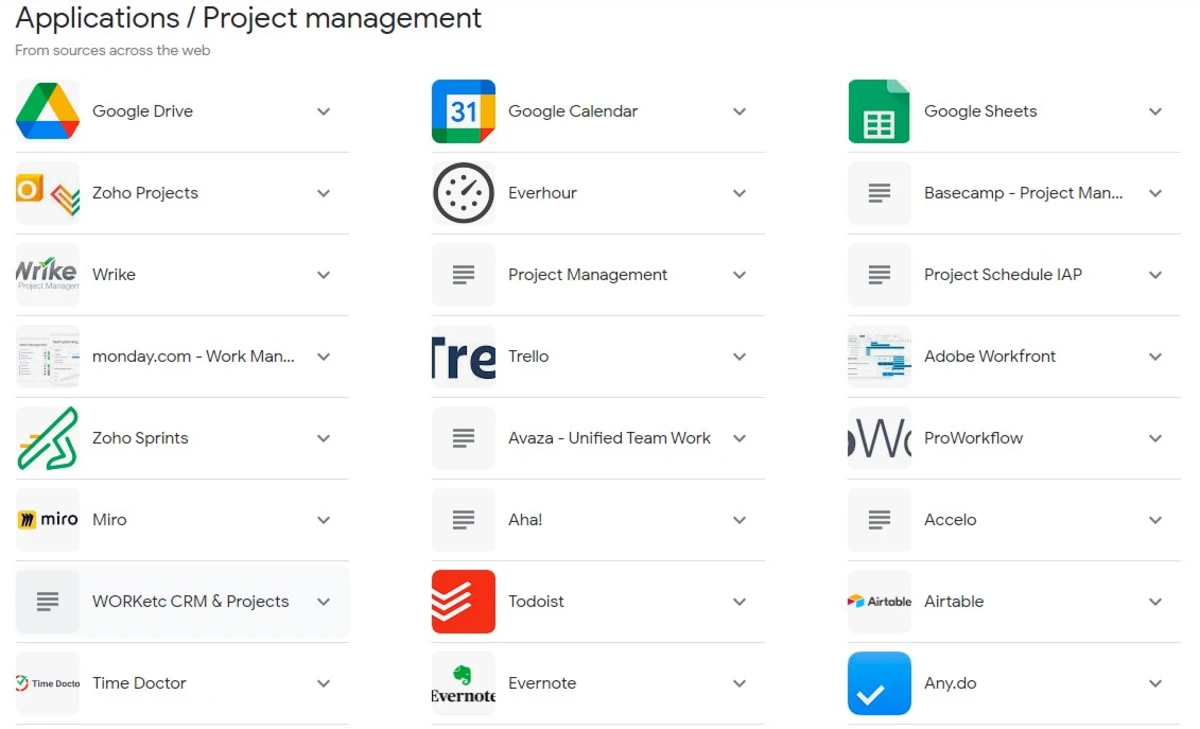Click the monday.com thumbnail image

(x=47, y=356)
